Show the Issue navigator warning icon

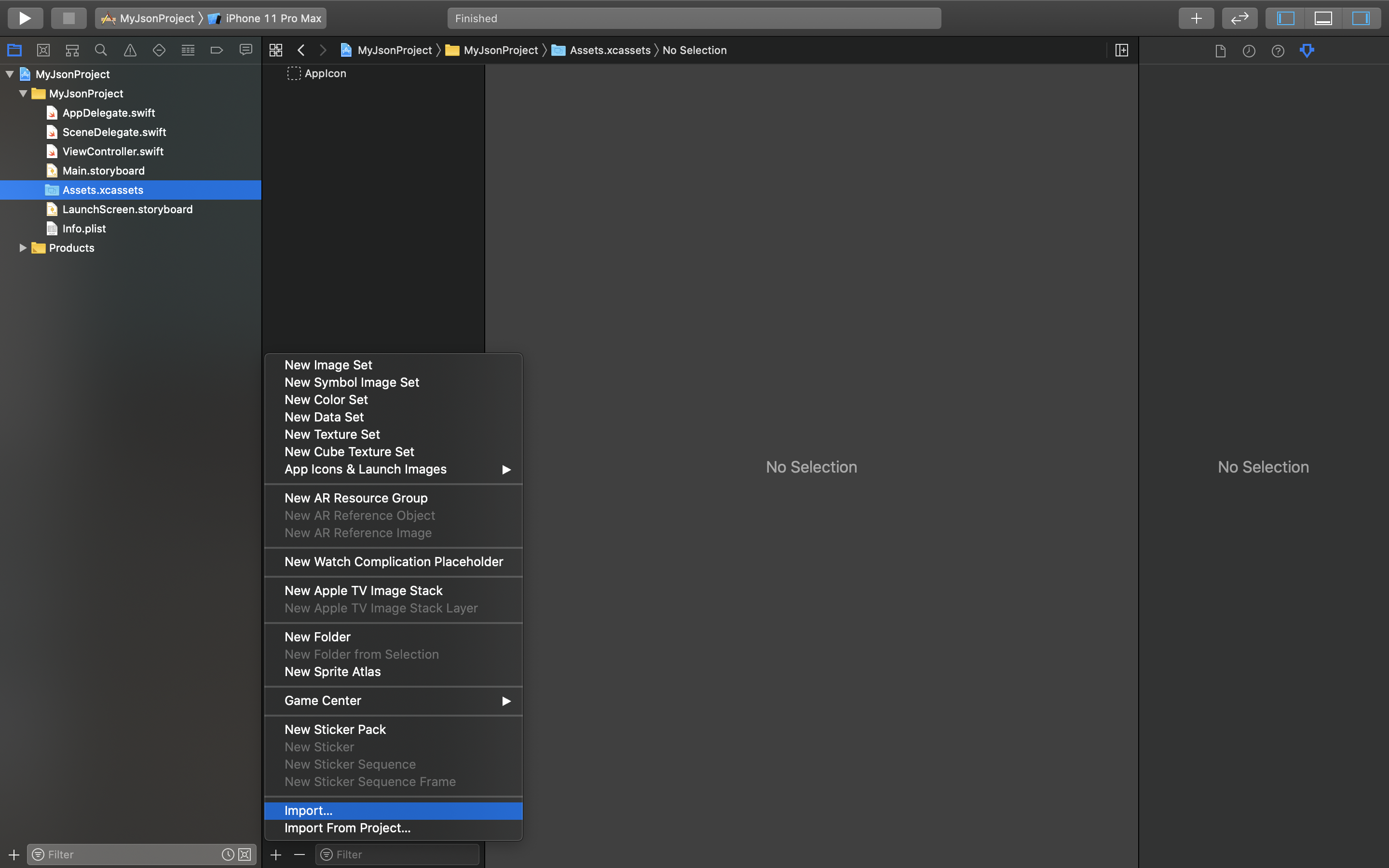pyautogui.click(x=130, y=51)
